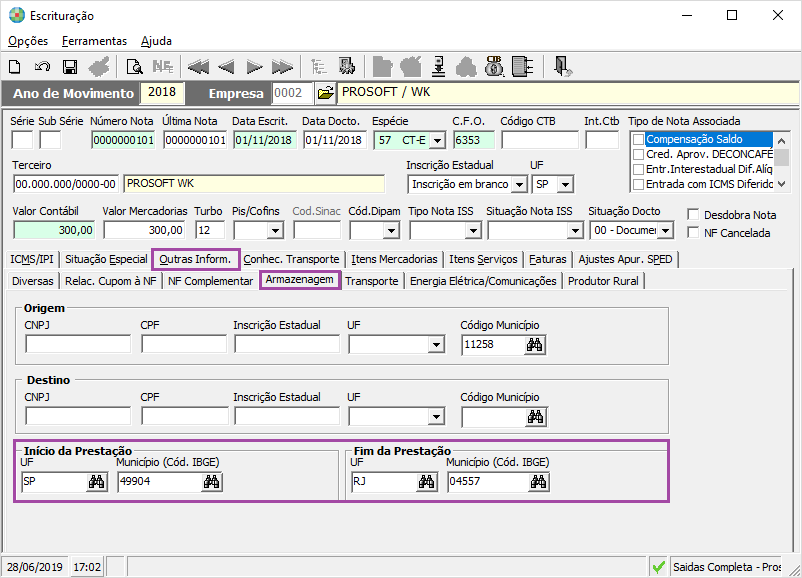
Task: Open the print preview magnifier icon
Action: tap(134, 67)
